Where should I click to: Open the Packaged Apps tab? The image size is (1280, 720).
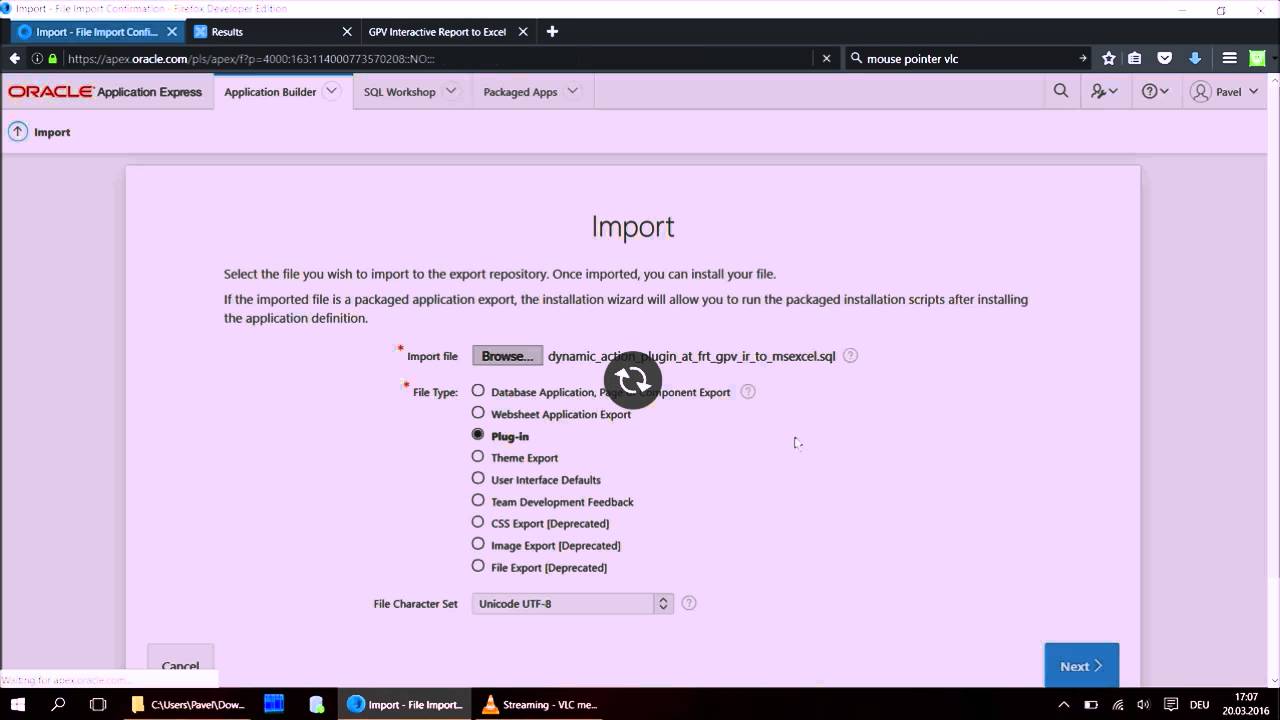(520, 92)
